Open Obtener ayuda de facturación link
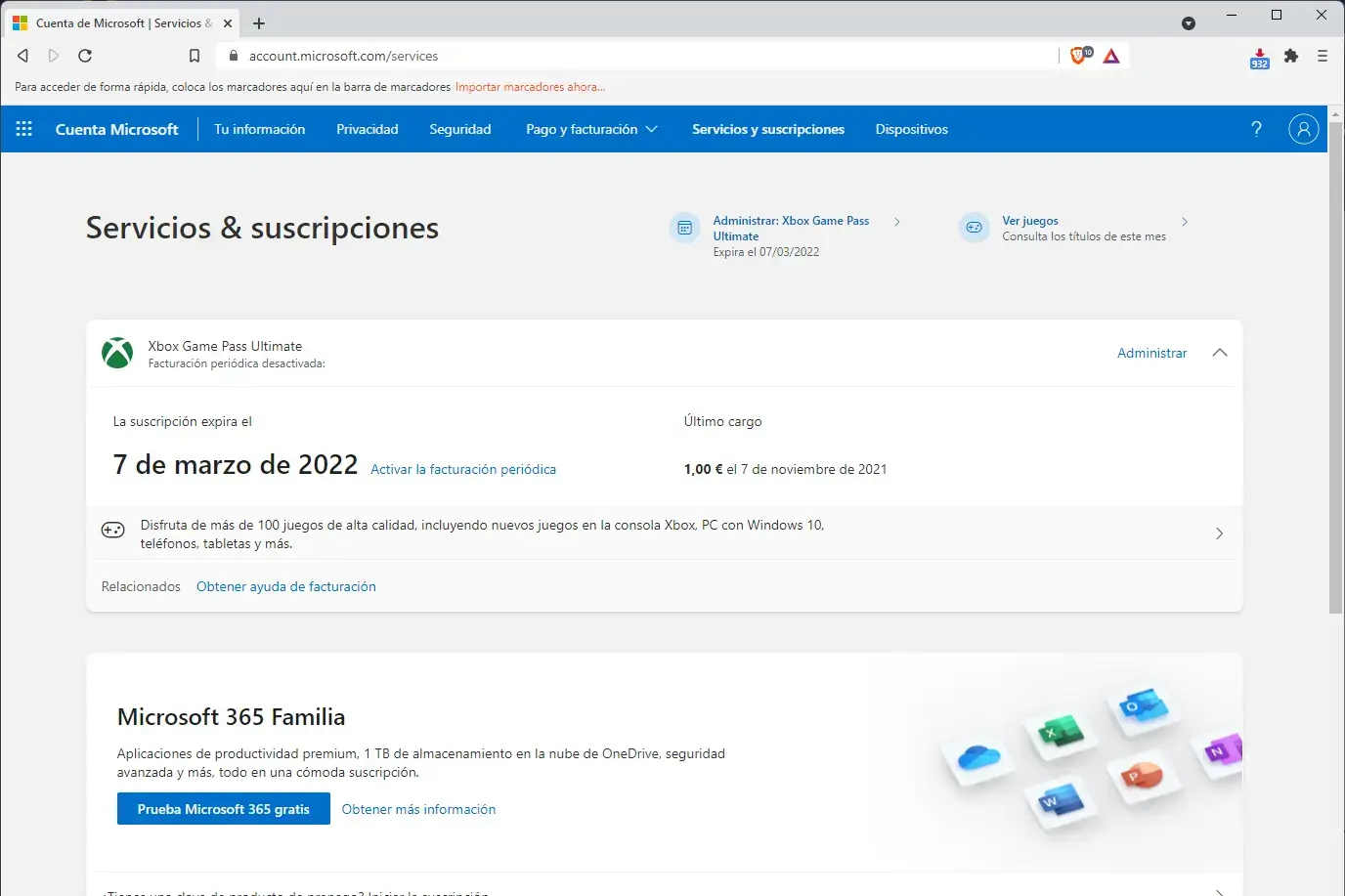The image size is (1345, 896). (x=286, y=586)
